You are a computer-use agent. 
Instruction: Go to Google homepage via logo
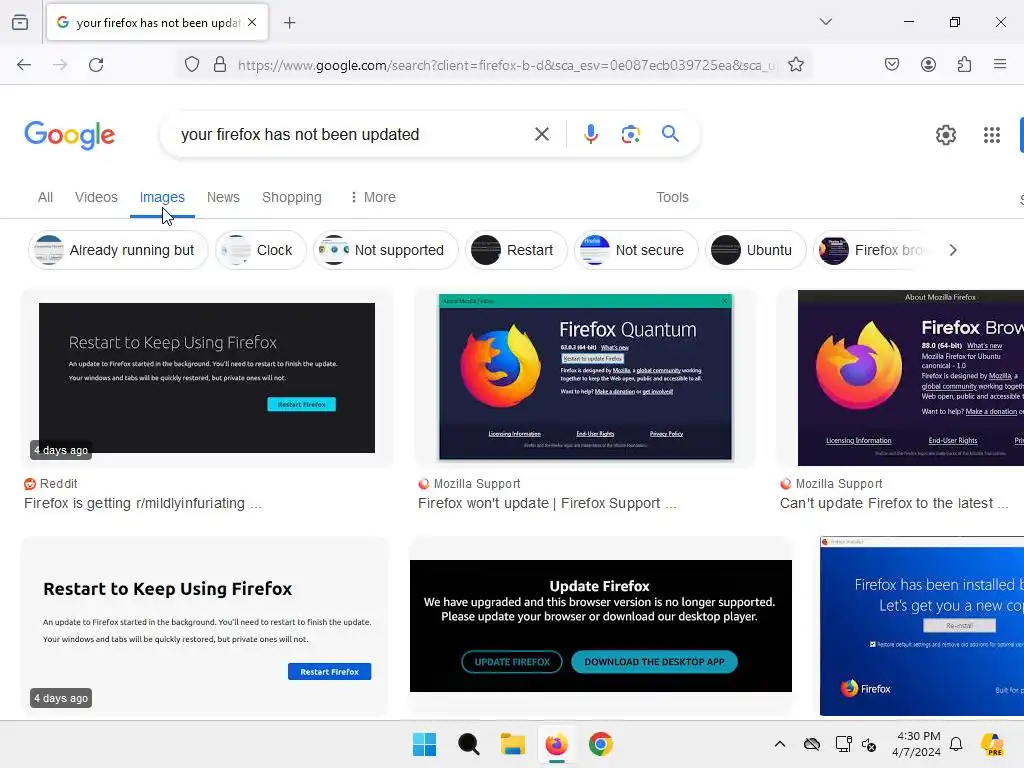(x=69, y=135)
